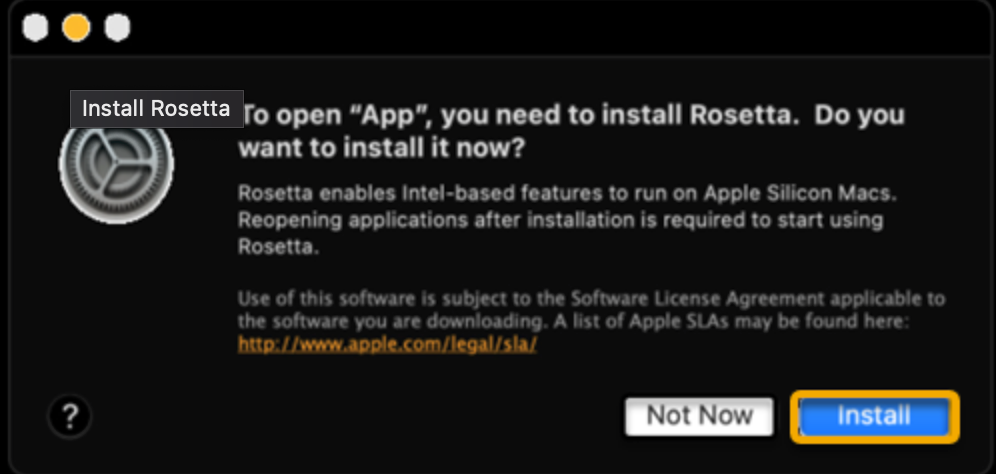Screen dimensions: 996x474
Task: Click the "Install Rosetta" tooltip label
Action: click(x=156, y=109)
